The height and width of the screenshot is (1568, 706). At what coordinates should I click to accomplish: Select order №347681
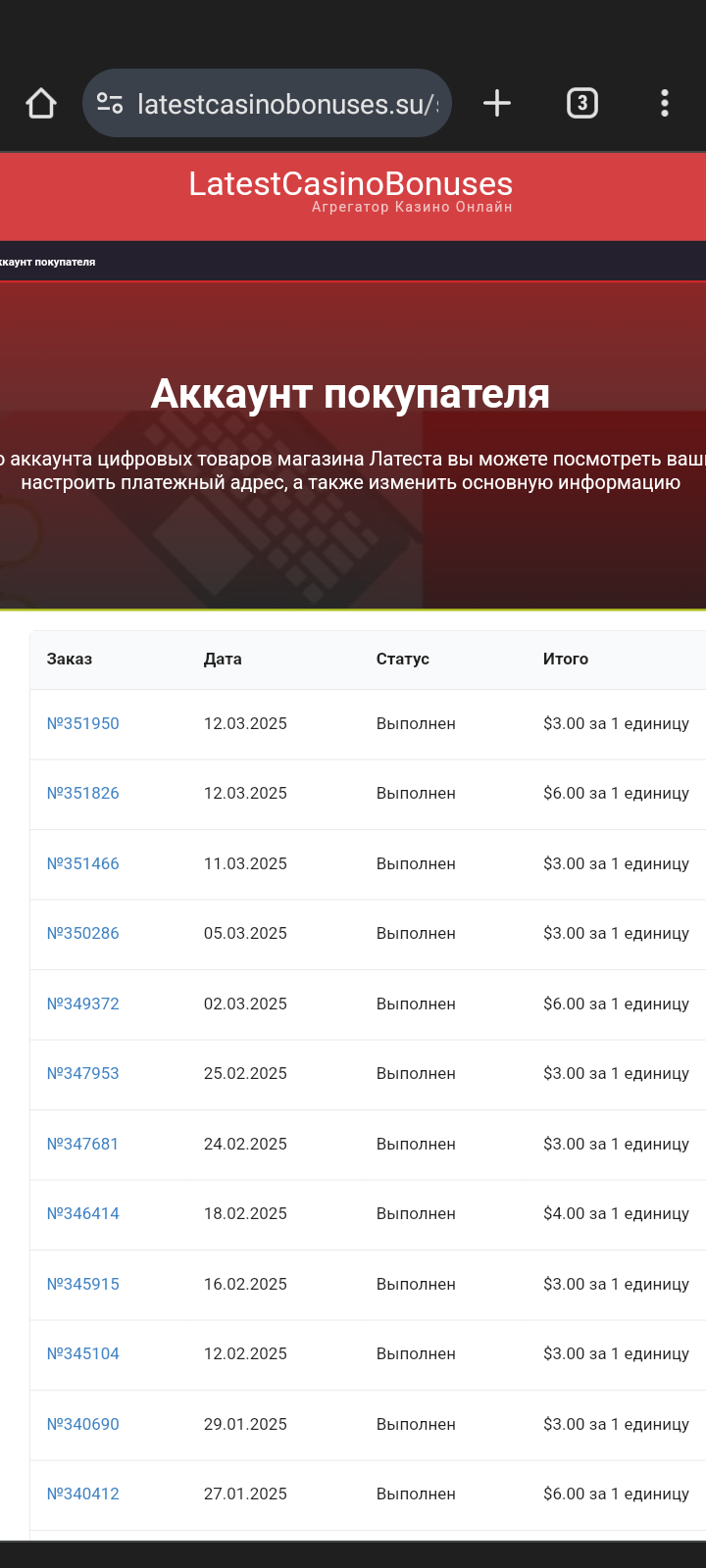83,1145
